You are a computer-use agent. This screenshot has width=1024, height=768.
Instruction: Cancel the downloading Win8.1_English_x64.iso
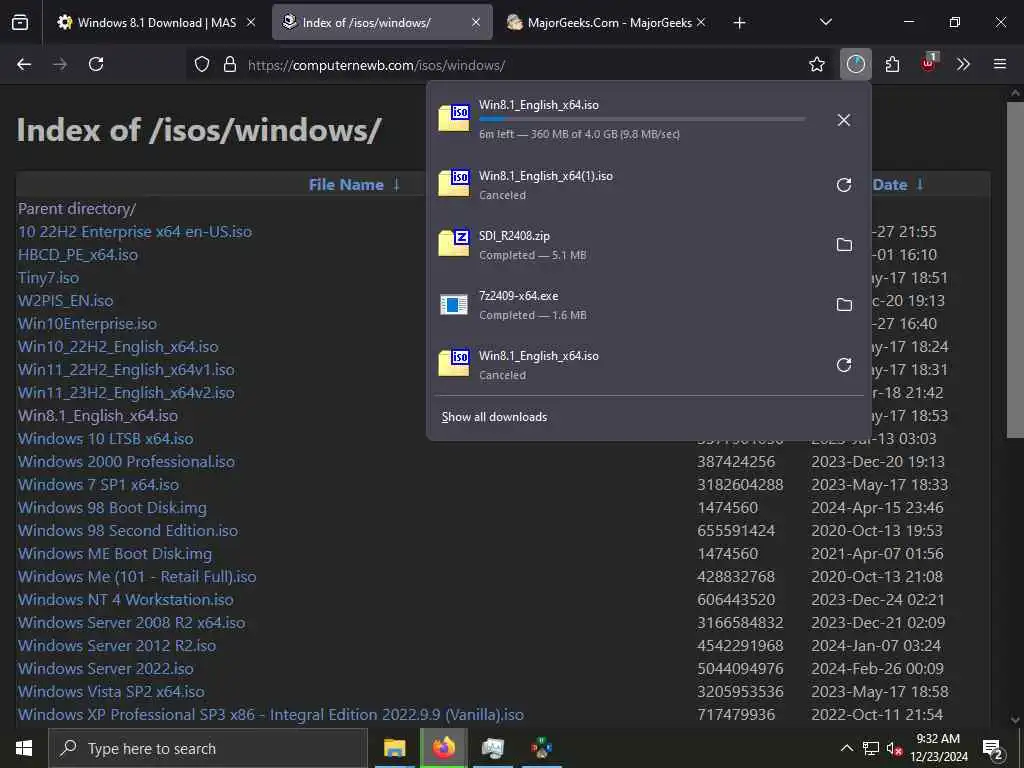click(844, 120)
